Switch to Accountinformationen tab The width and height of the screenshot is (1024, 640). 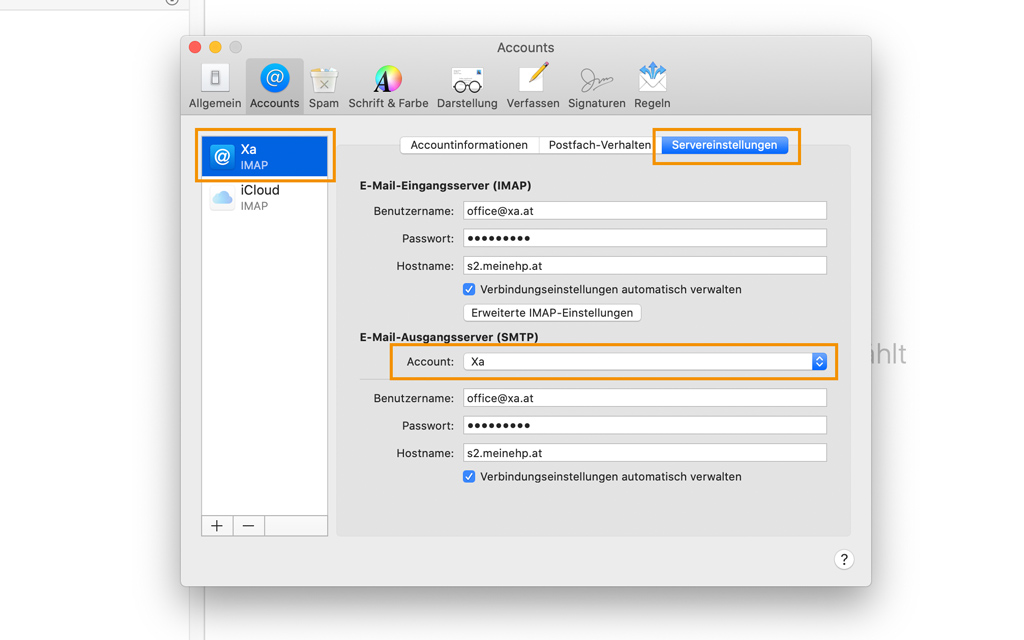[x=469, y=145]
